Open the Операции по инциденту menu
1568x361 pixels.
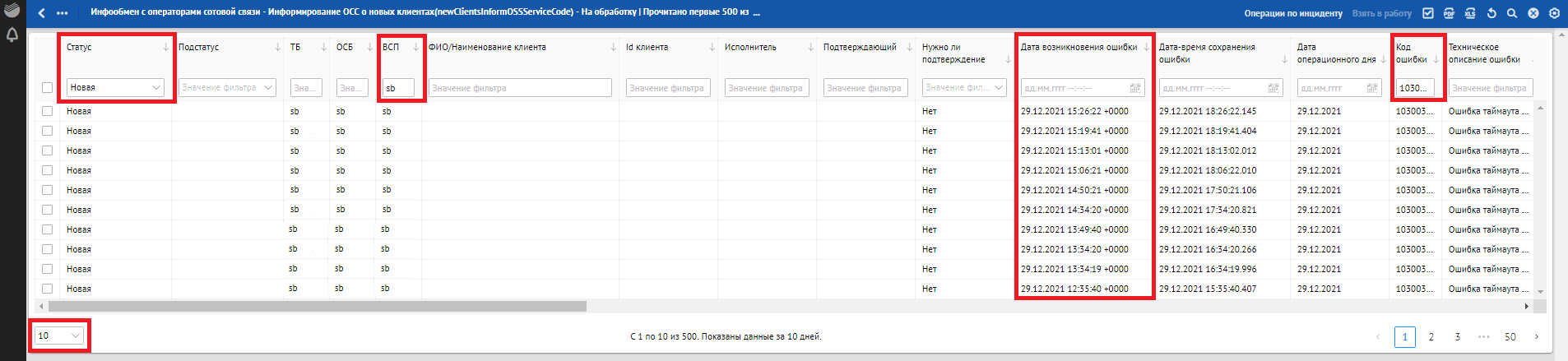[x=1292, y=13]
